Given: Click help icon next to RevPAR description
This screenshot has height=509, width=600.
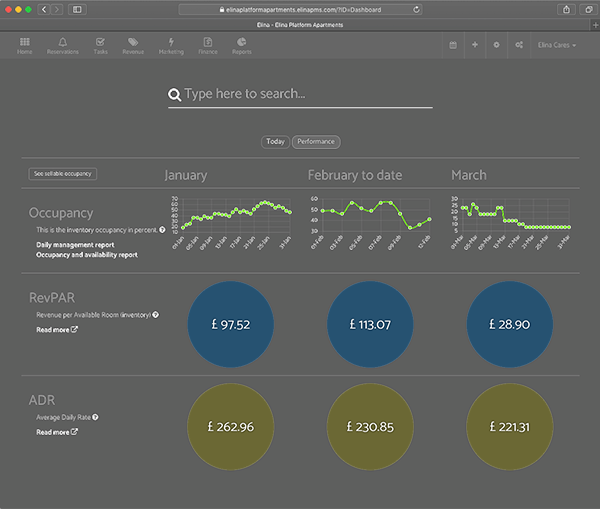Looking at the screenshot, I should [155, 315].
